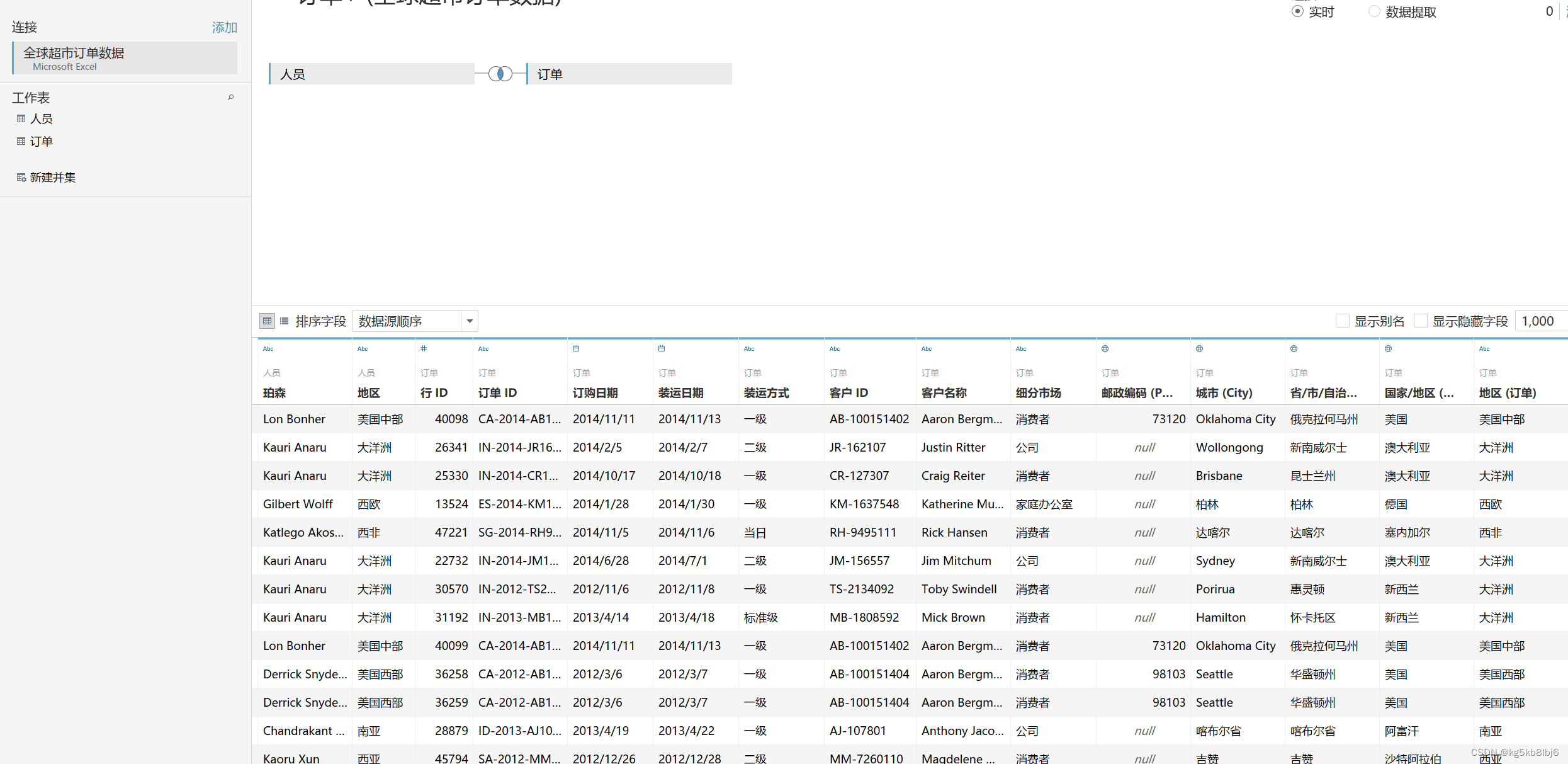Click the cell Craig Reiter
The width and height of the screenshot is (1568, 764).
click(x=953, y=476)
